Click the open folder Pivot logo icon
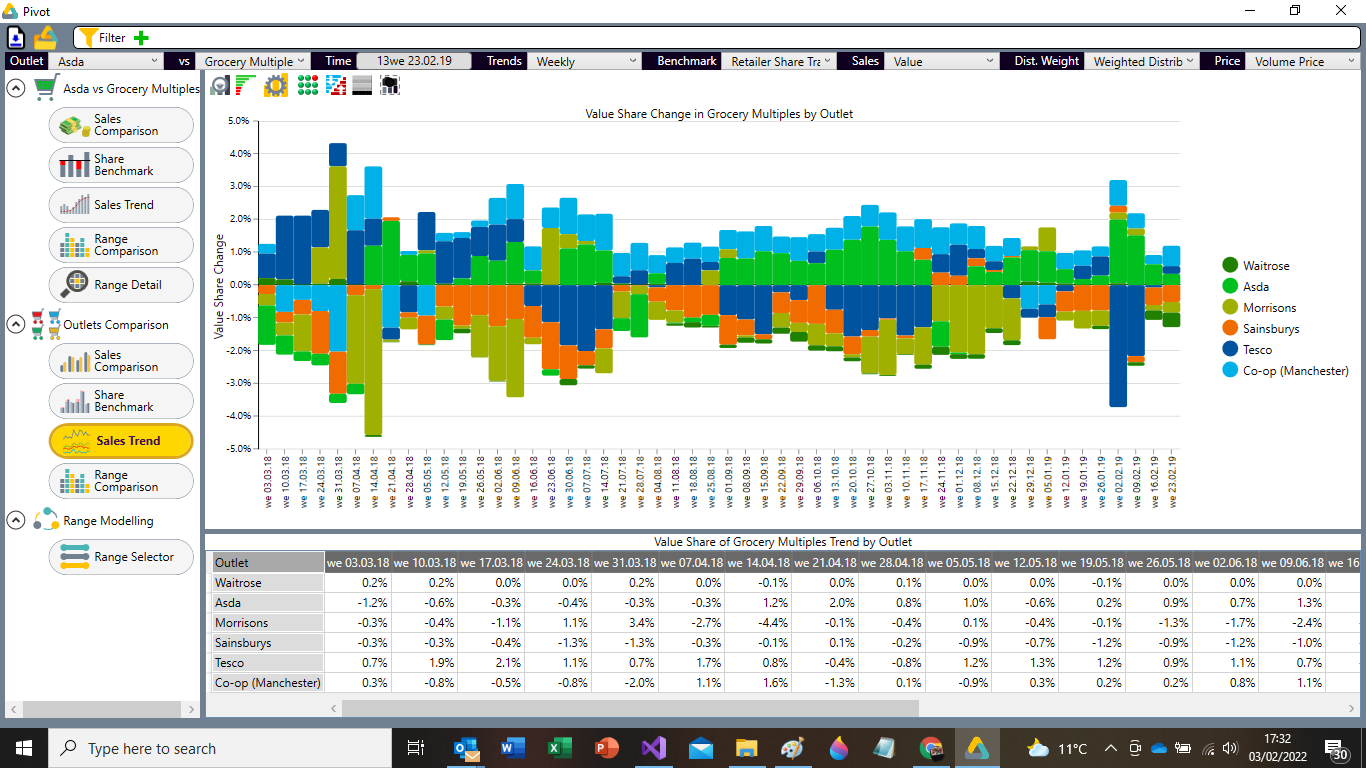 pos(46,37)
